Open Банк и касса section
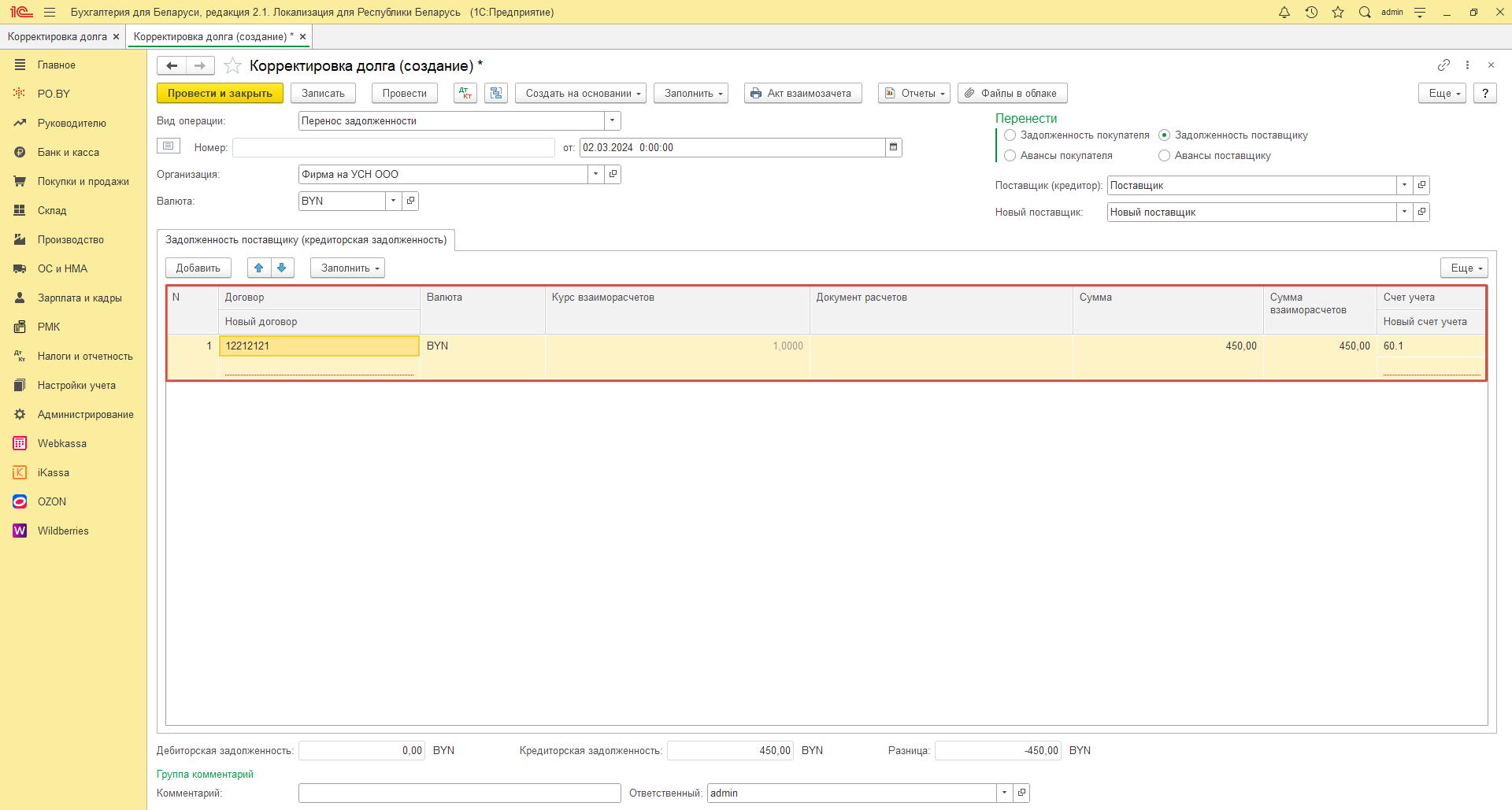Image resolution: width=1512 pixels, height=810 pixels. point(69,152)
